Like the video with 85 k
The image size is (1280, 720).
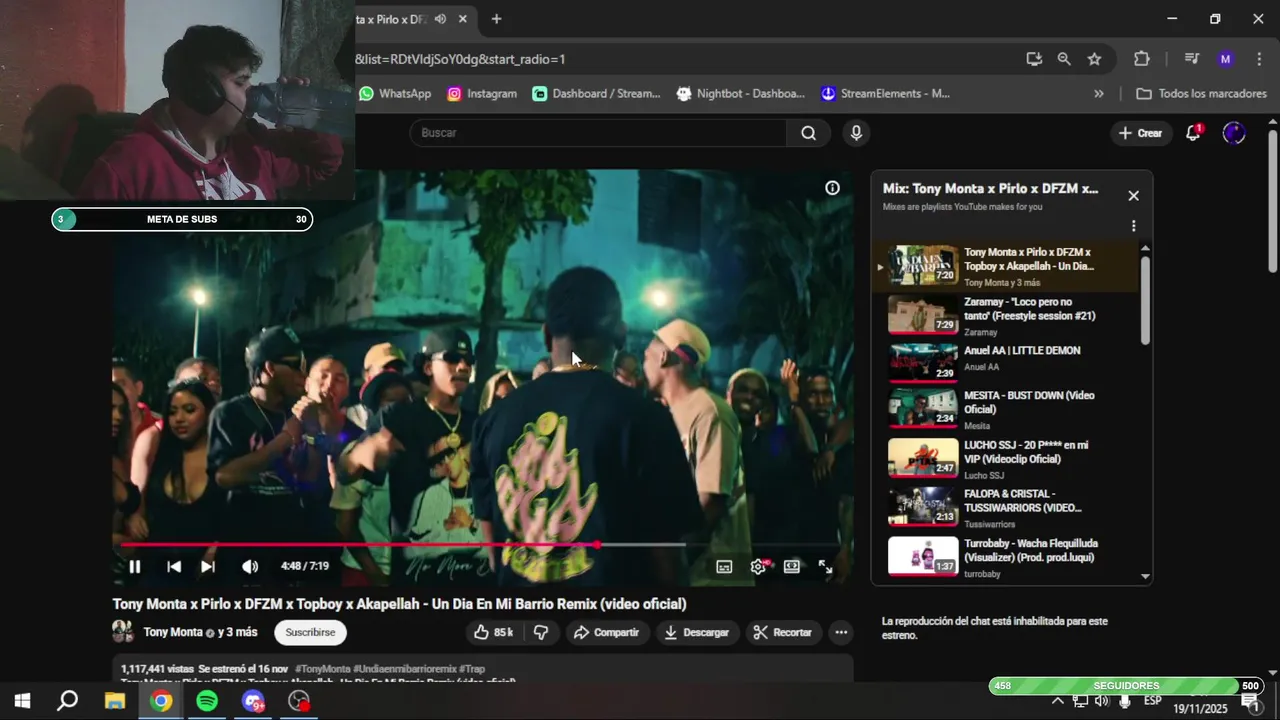(x=493, y=632)
